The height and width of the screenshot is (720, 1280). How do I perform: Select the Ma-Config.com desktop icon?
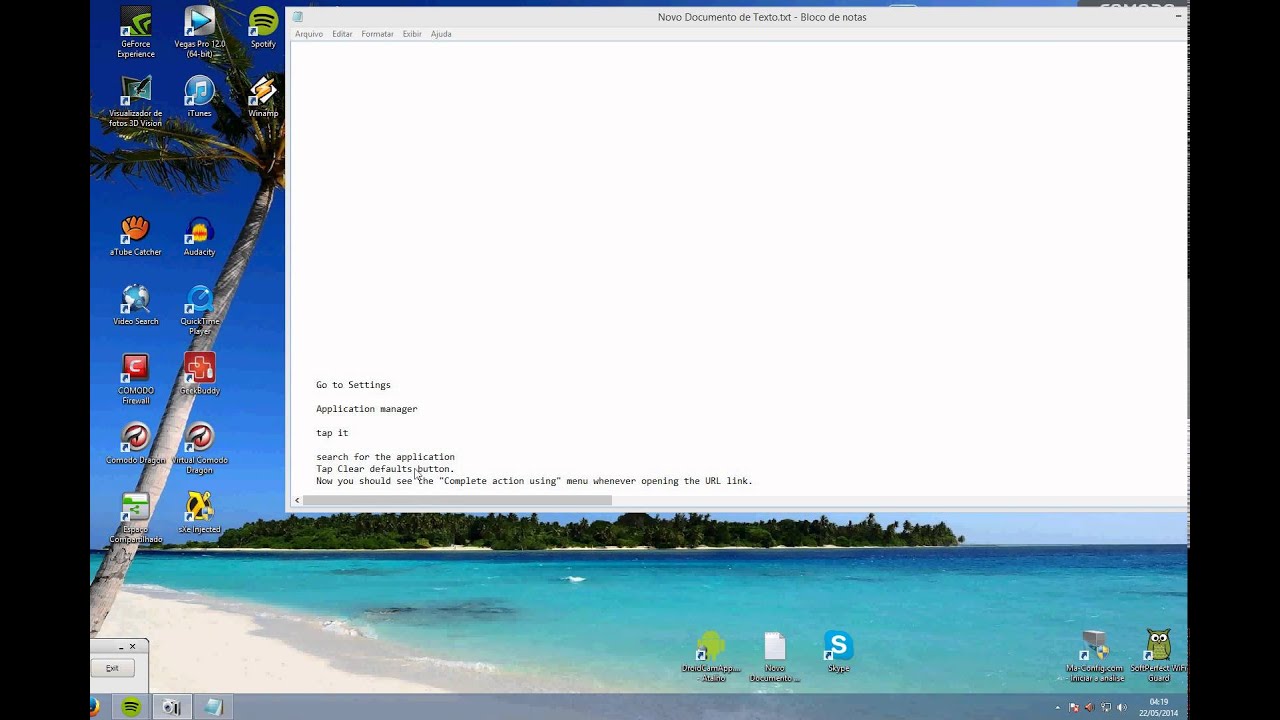[x=1095, y=657]
